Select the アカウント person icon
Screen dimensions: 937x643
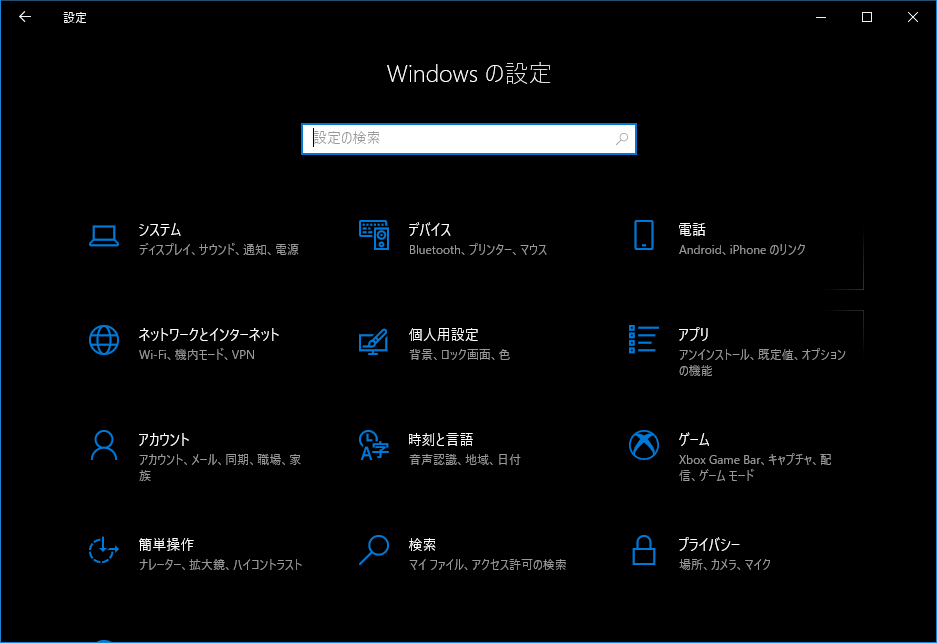pyautogui.click(x=104, y=445)
